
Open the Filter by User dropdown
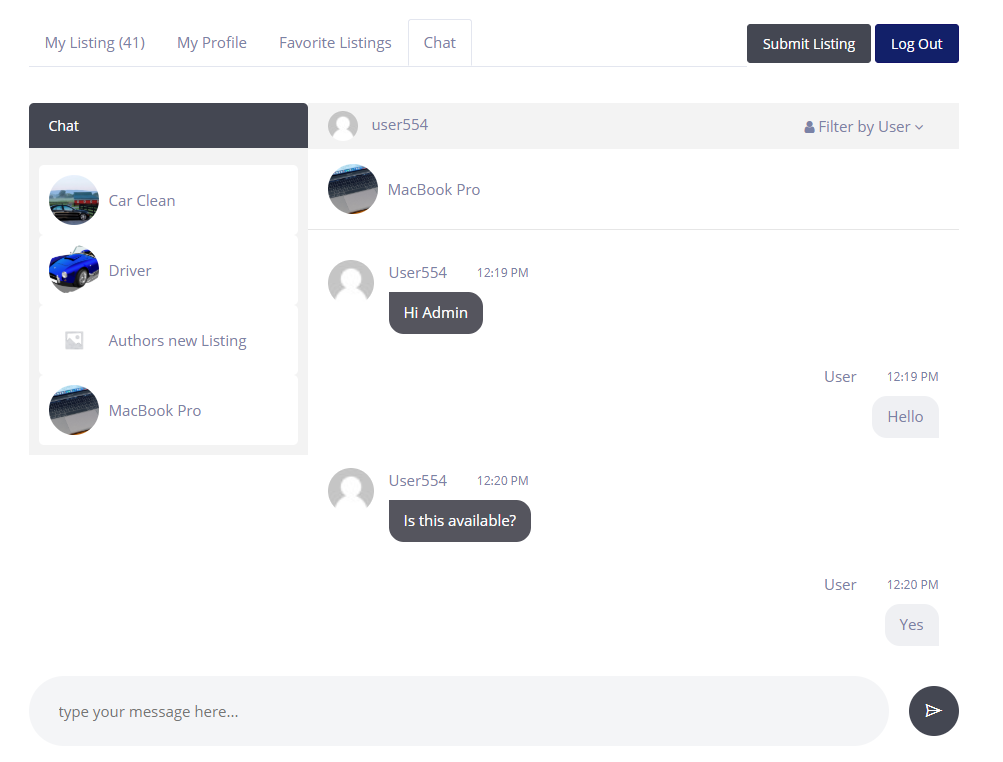coord(864,127)
